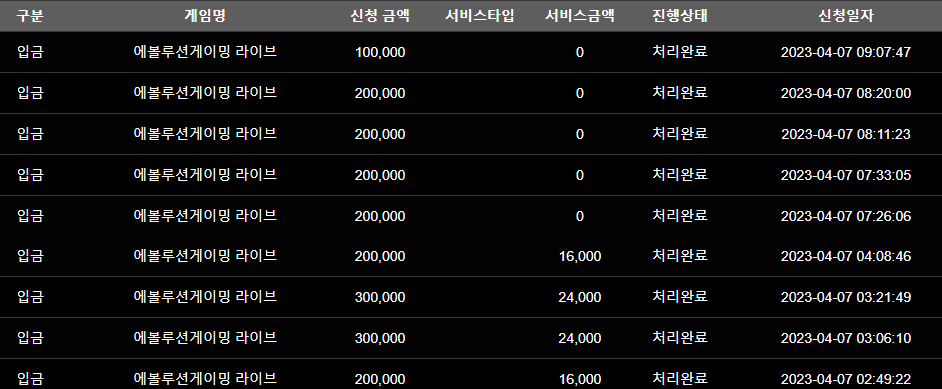Screen dimensions: 942x389
Task: Click the 16,000 service amount at 04:08:46
Action: pos(580,257)
